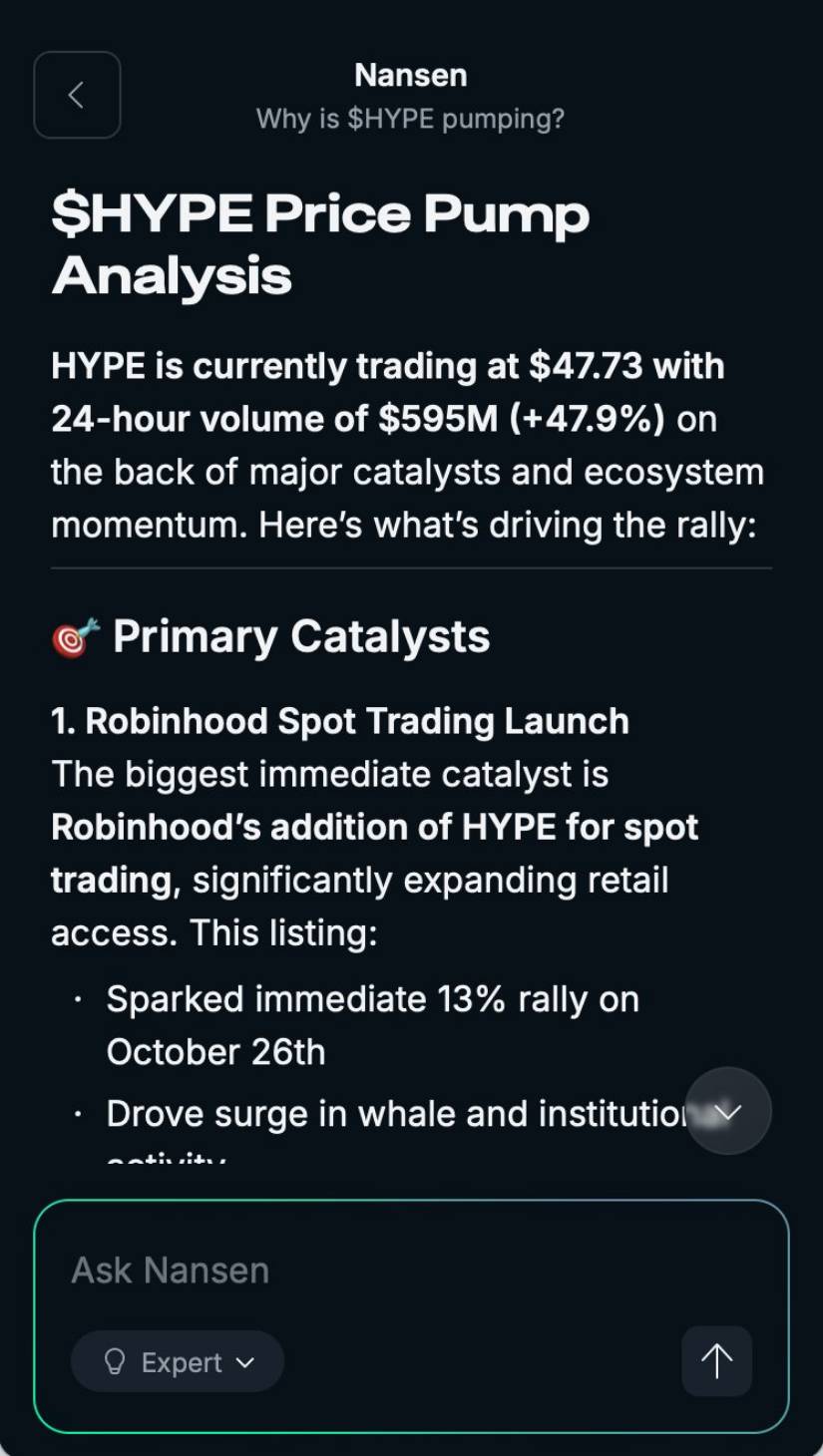Click the $47.73 price value

pos(586,366)
